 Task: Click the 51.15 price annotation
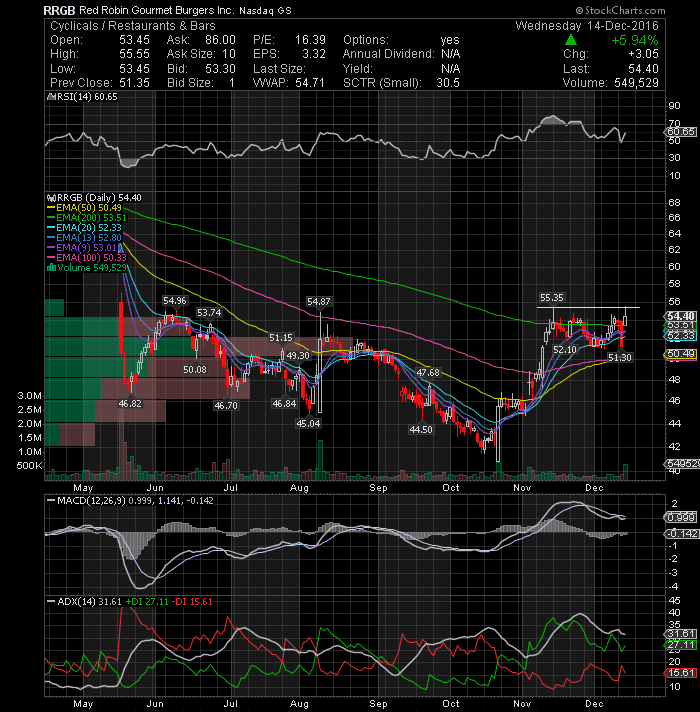tap(281, 337)
